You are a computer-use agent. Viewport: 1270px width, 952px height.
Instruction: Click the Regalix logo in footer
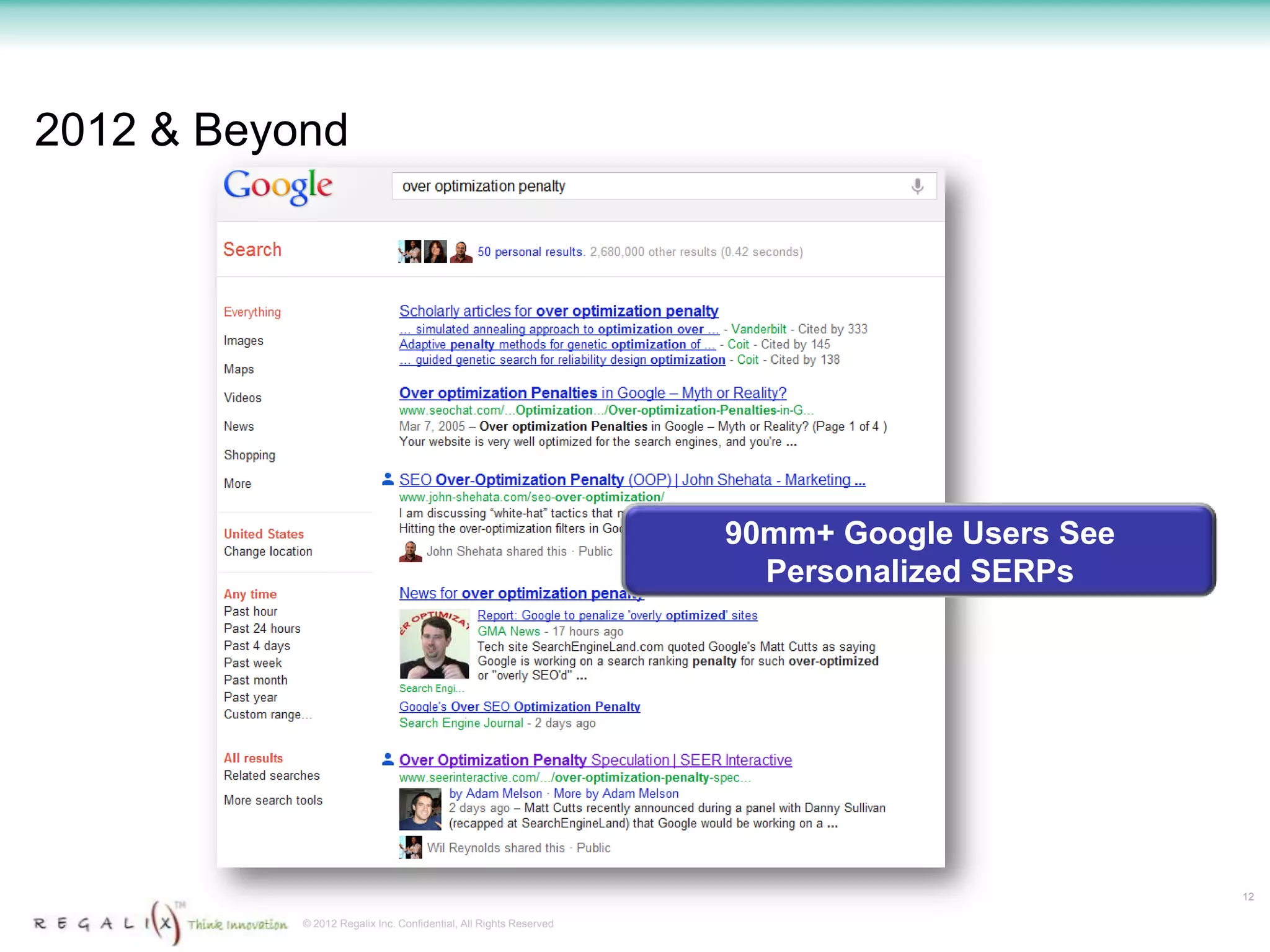click(x=161, y=923)
